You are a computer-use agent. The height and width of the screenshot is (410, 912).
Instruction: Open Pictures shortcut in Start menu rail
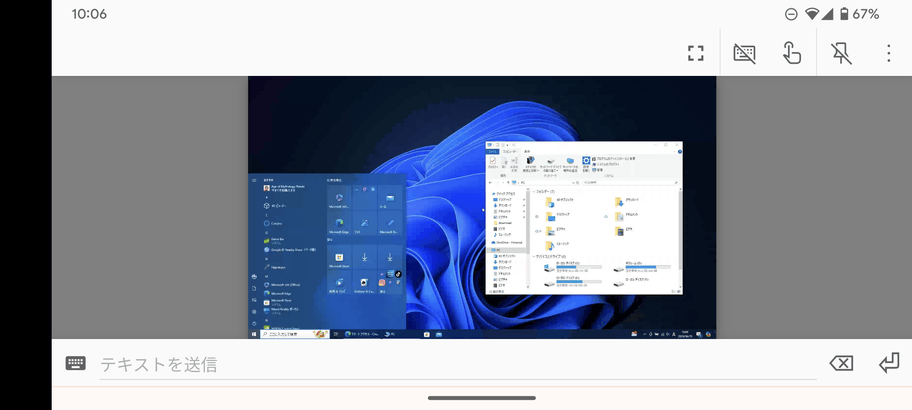tap(254, 300)
